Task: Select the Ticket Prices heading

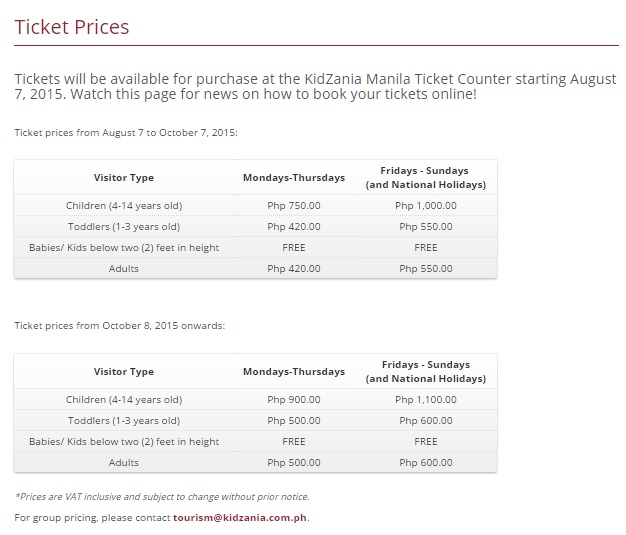Action: coord(72,27)
